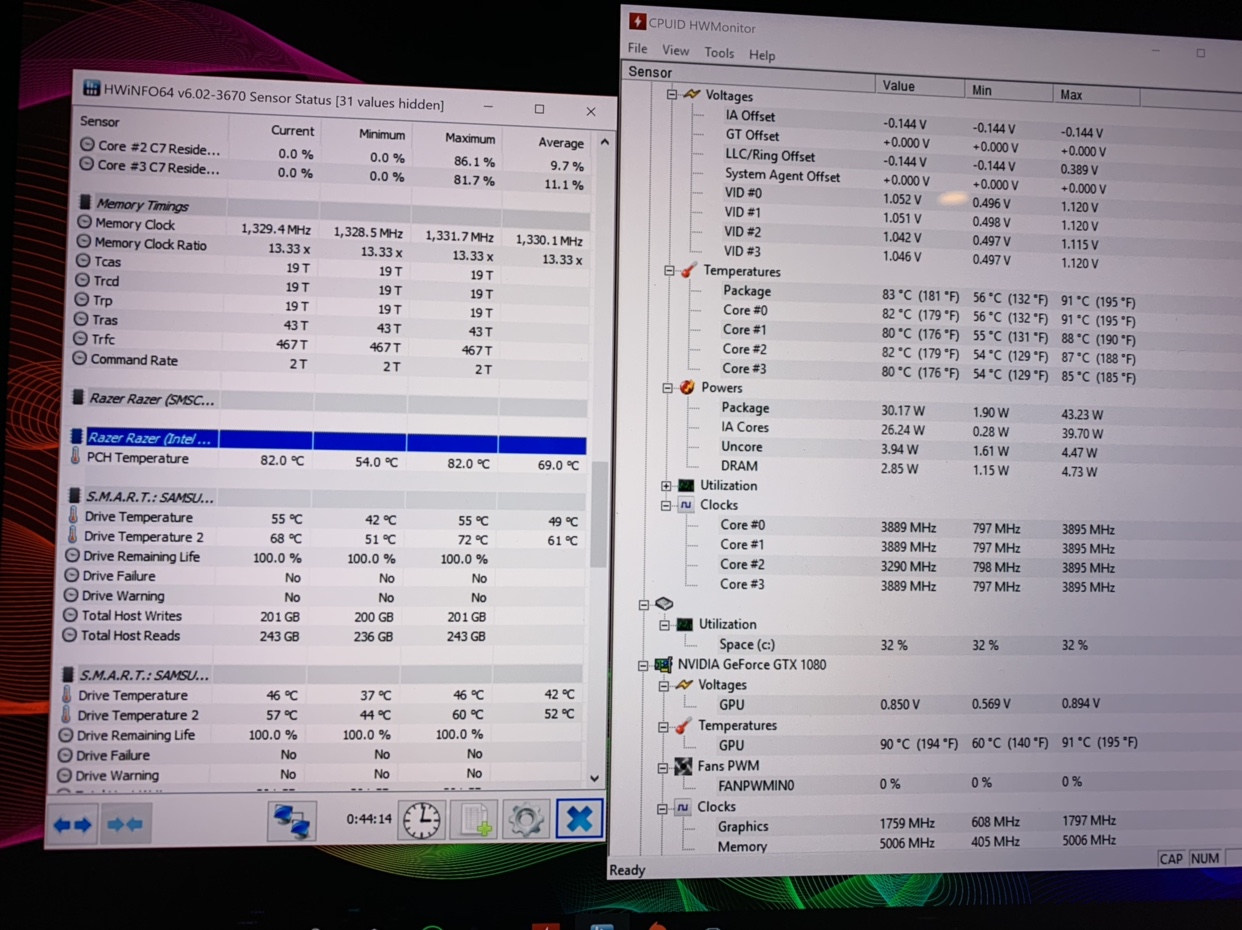Click chip icon beside Memory Timings header
1242x930 pixels.
pyautogui.click(x=85, y=203)
